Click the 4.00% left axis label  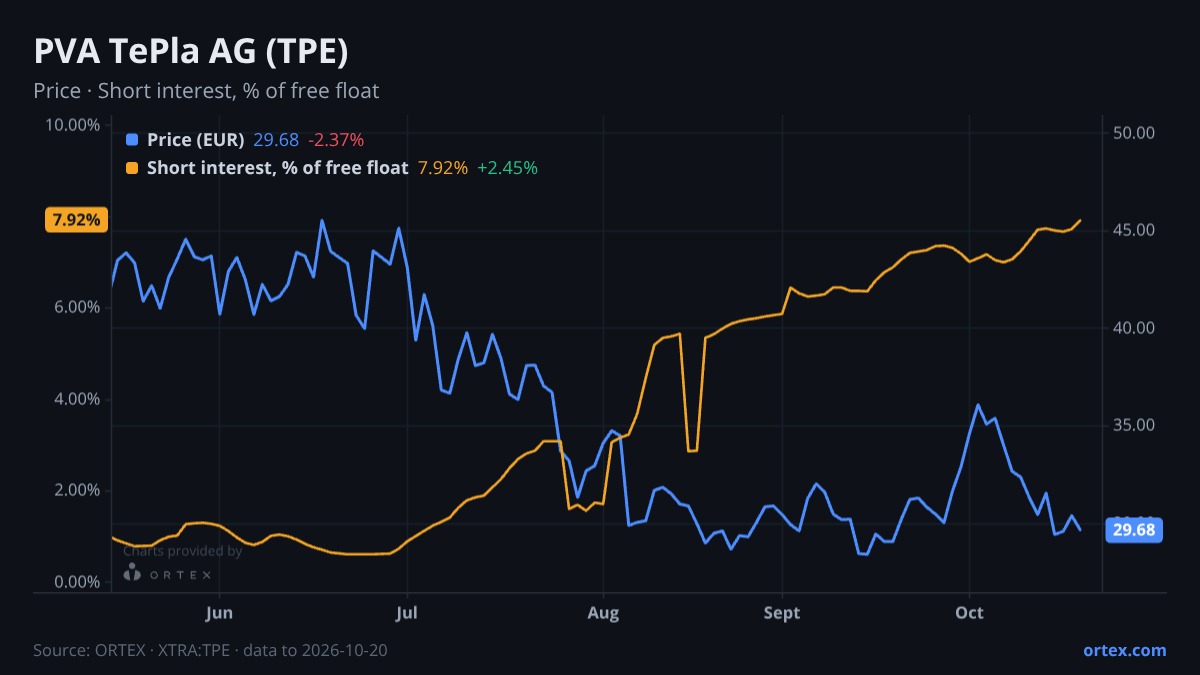76,399
